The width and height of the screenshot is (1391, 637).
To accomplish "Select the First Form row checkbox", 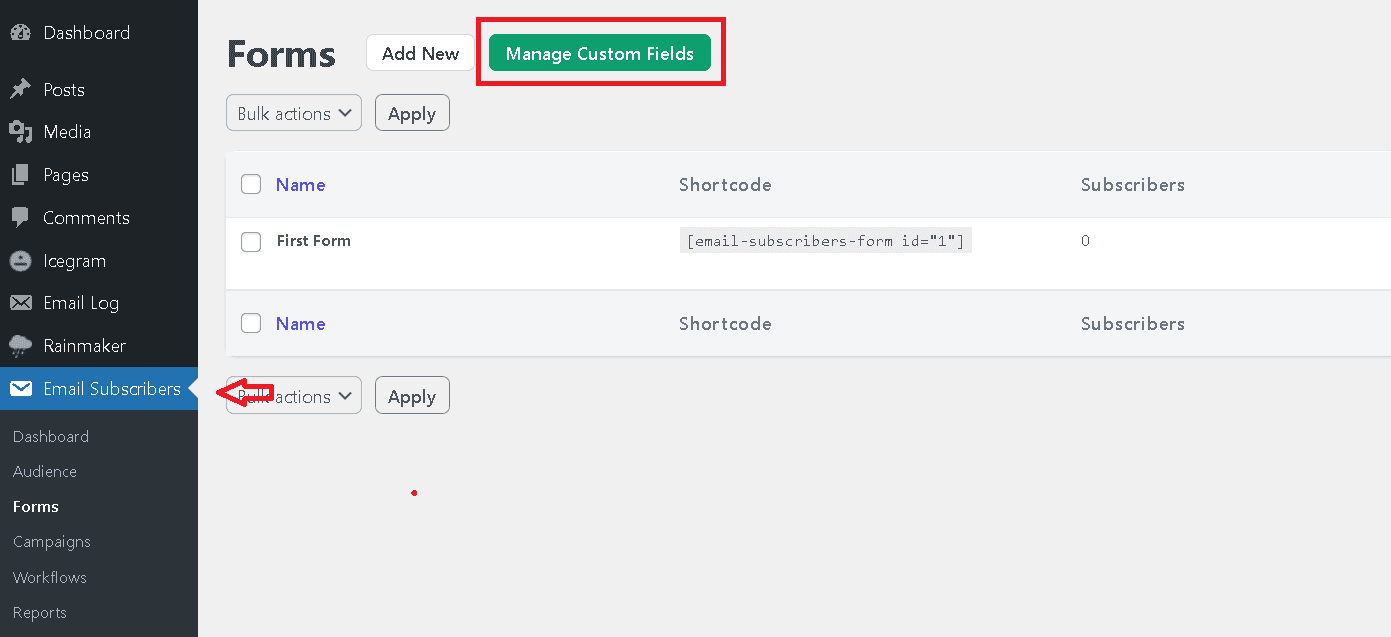I will pos(251,242).
